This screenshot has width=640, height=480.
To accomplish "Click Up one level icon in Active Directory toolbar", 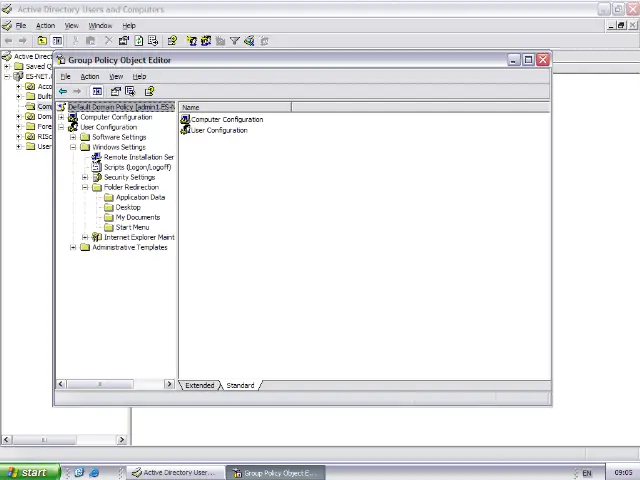I will coord(42,41).
